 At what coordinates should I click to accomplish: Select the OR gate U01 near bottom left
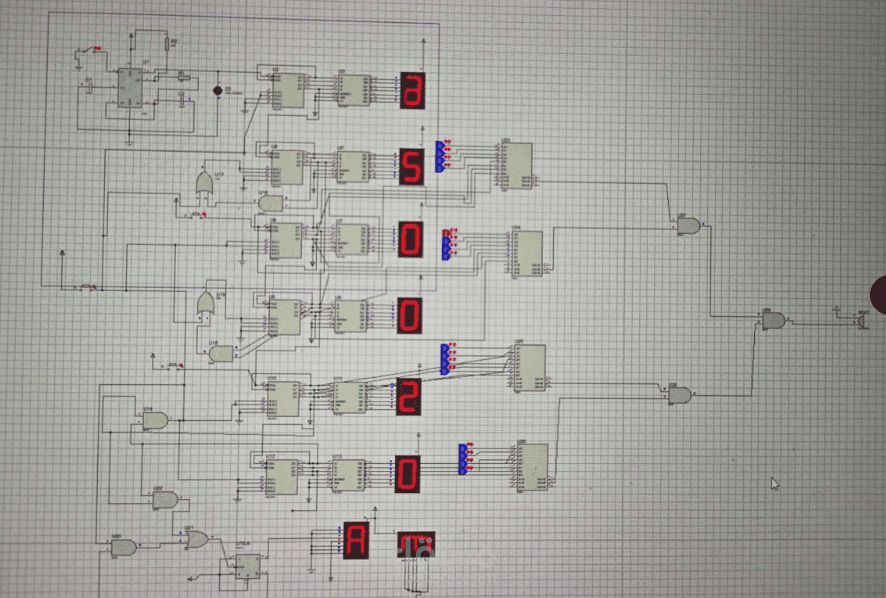(x=195, y=537)
